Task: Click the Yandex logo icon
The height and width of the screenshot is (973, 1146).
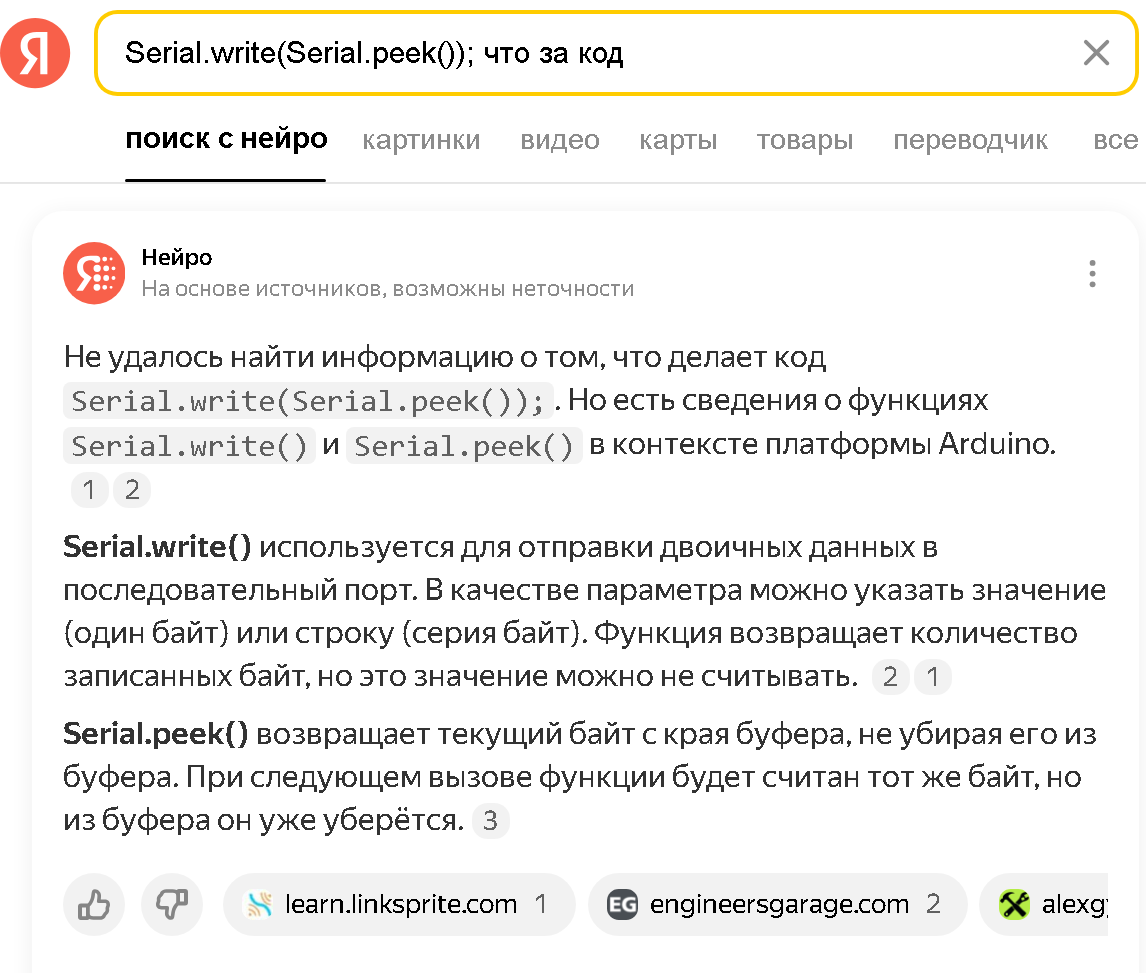Action: (35, 53)
